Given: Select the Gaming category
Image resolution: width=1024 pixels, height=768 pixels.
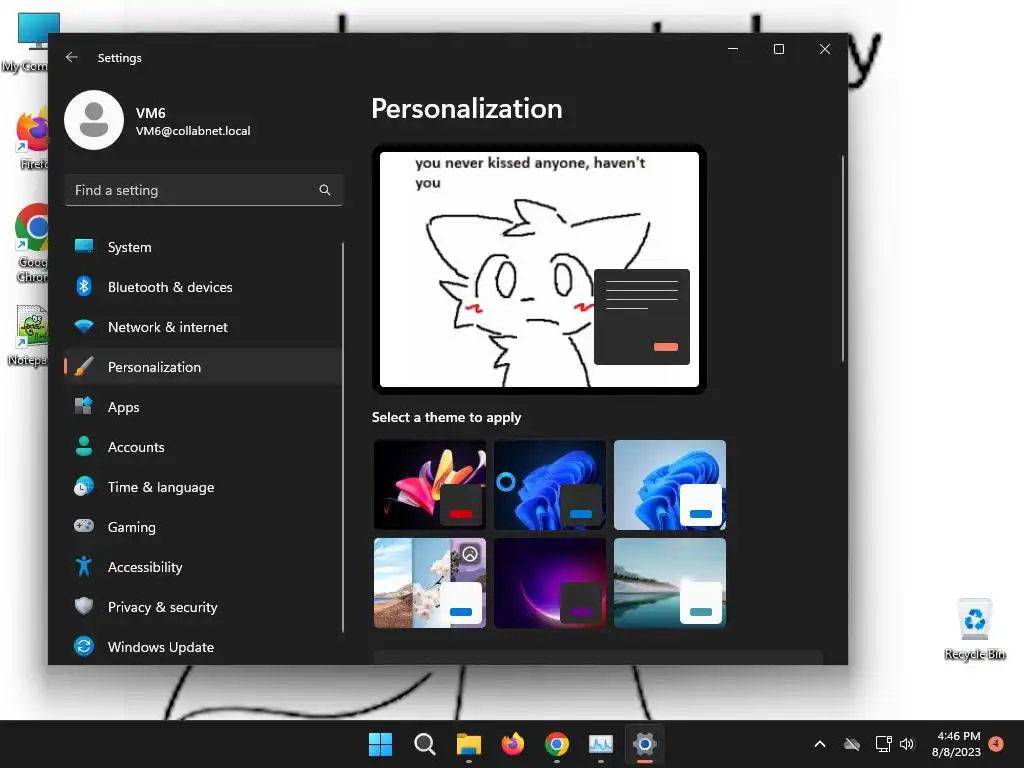Looking at the screenshot, I should coord(202,526).
